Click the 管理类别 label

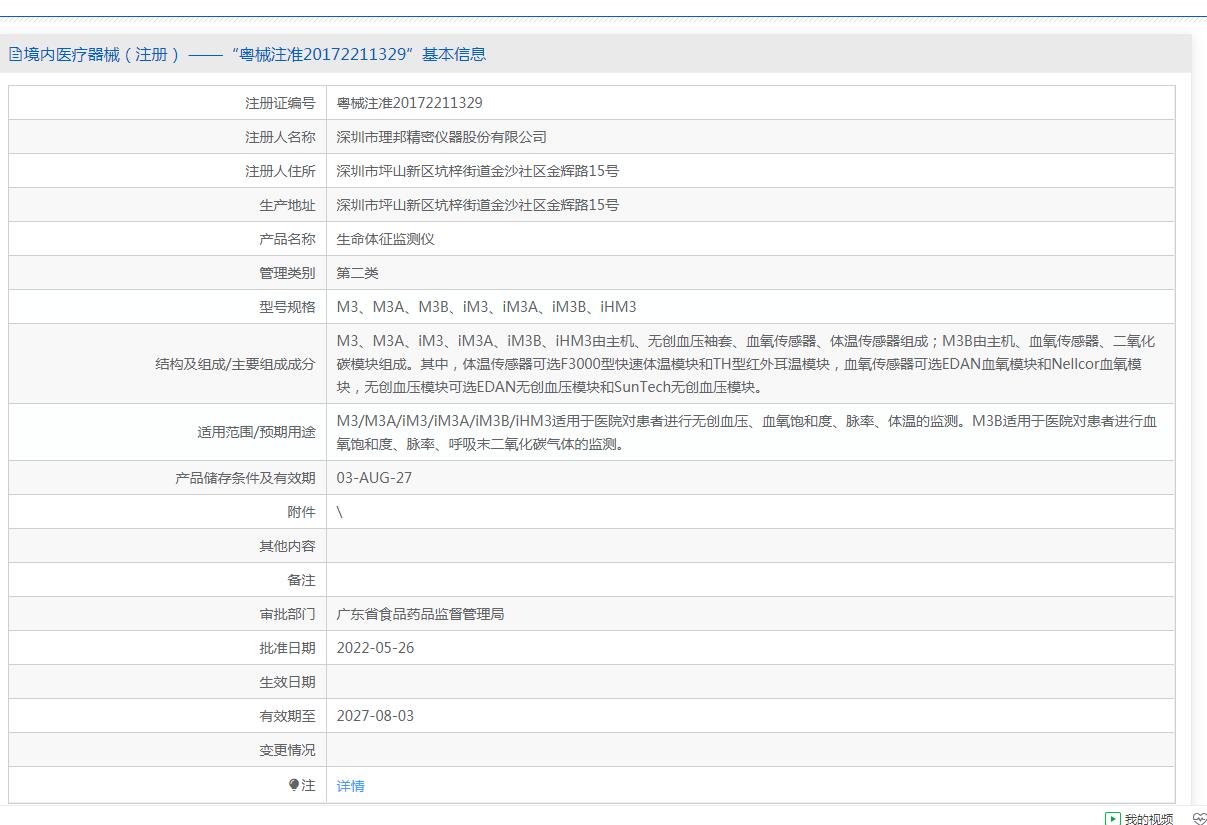[287, 273]
